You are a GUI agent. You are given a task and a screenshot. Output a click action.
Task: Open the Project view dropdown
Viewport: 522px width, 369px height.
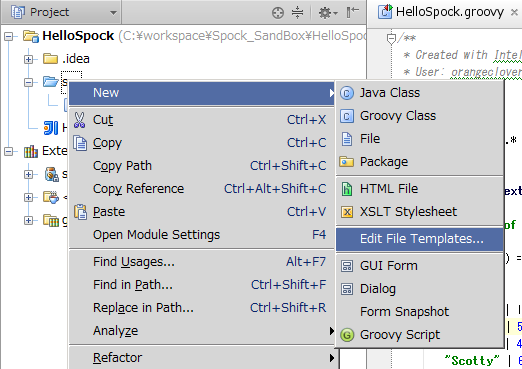[64, 12]
